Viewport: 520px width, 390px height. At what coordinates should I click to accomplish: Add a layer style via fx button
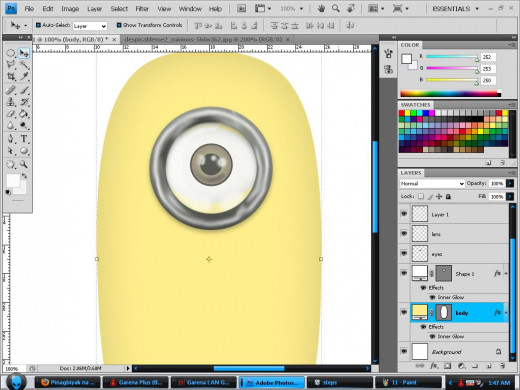tap(433, 366)
